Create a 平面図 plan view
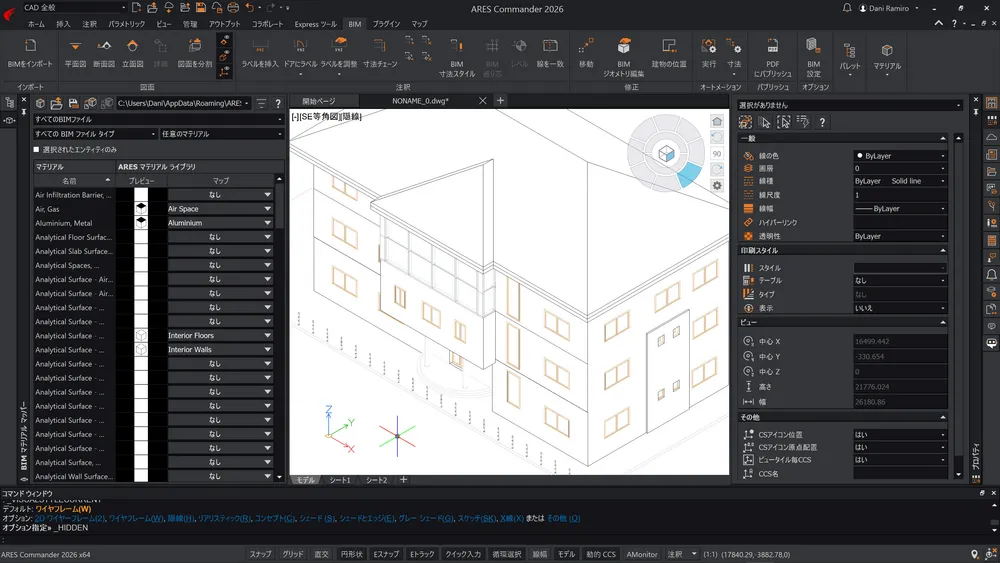Image resolution: width=1000 pixels, height=563 pixels. 75,52
